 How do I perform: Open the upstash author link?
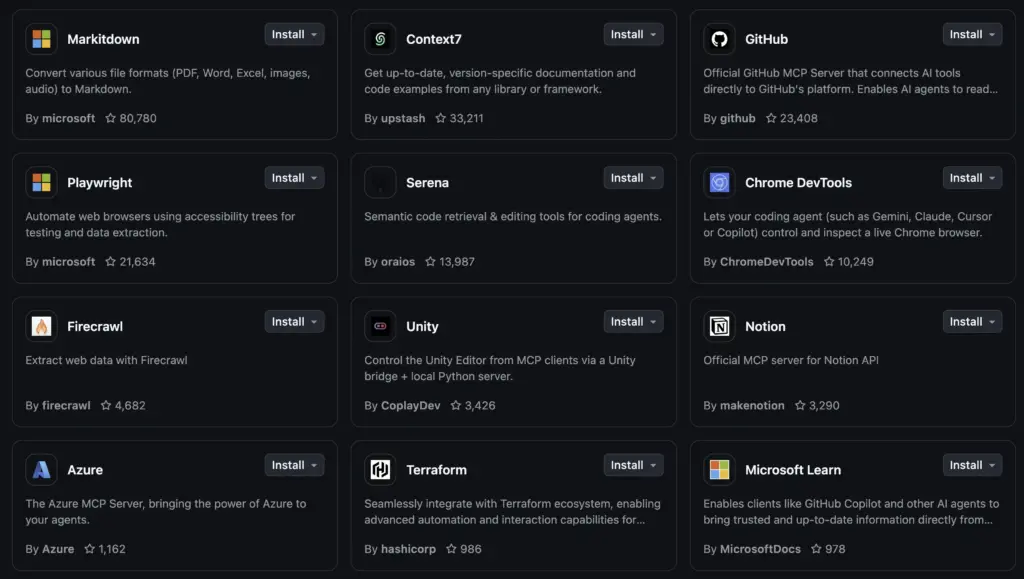coord(403,118)
